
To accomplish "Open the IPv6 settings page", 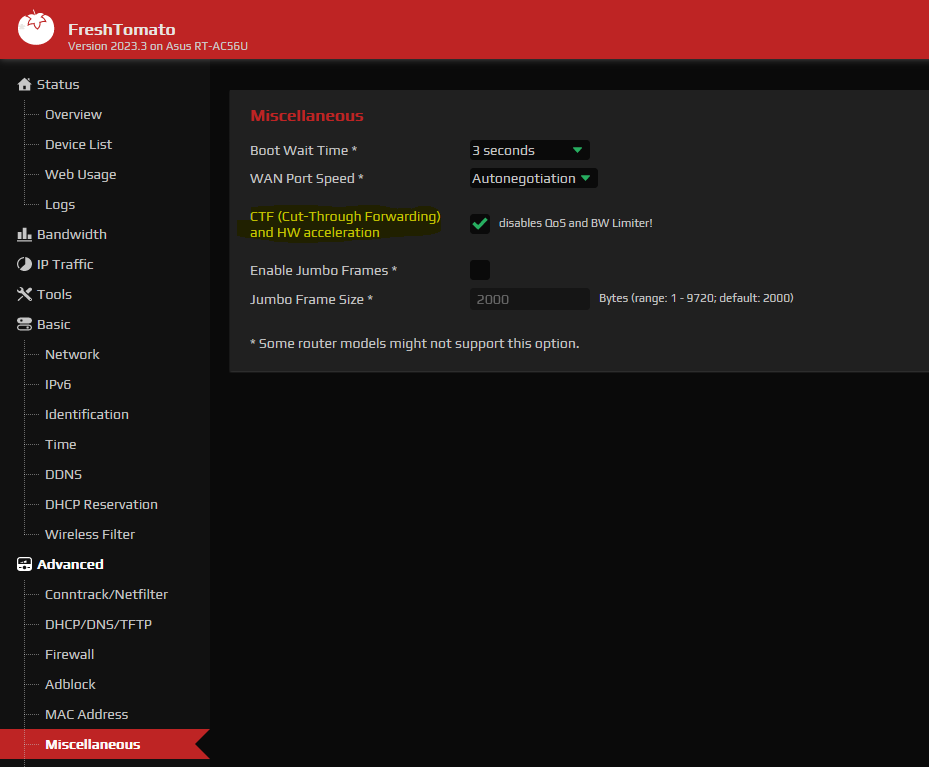I will (58, 384).
